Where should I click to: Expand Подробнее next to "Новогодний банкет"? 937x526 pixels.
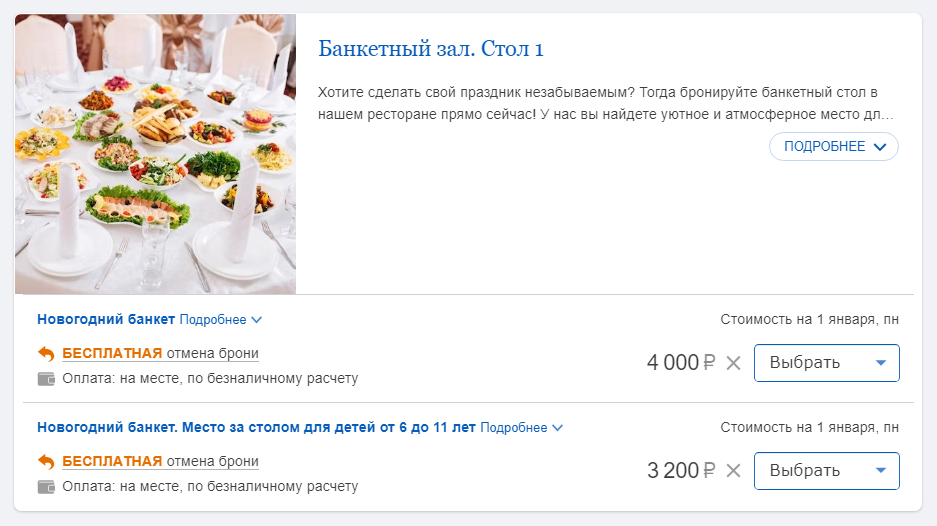pyautogui.click(x=220, y=320)
